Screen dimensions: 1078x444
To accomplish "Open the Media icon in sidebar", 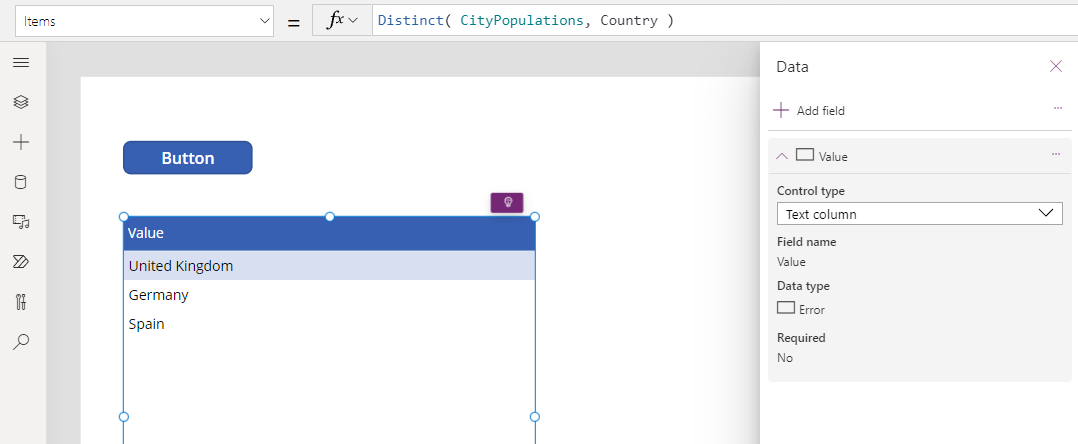I will [21, 221].
